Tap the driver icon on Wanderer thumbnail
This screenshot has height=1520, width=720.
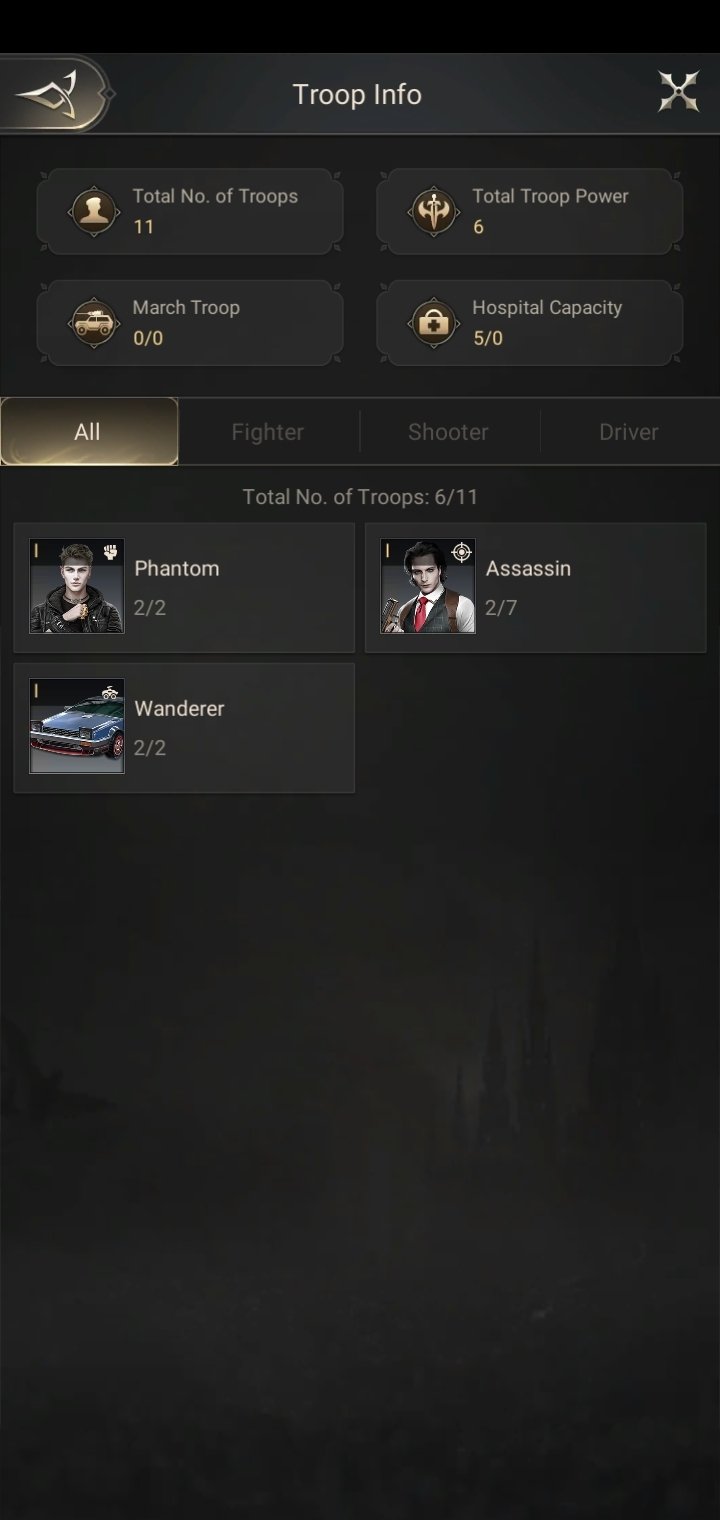click(x=110, y=691)
